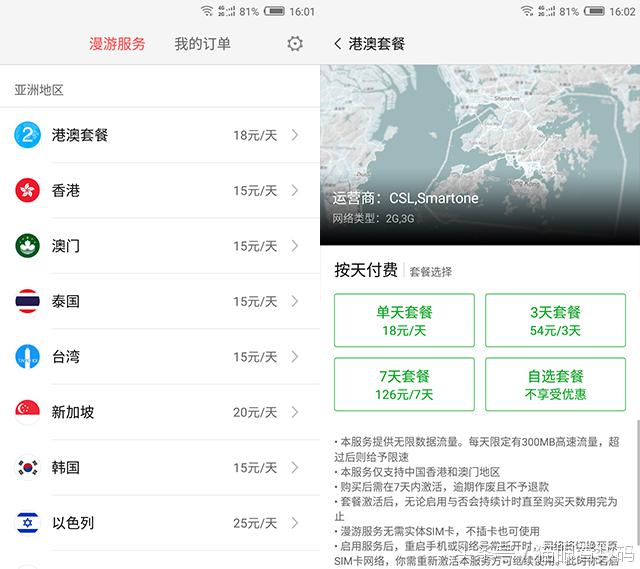Open the chevron on the 以色列 row

click(x=295, y=523)
